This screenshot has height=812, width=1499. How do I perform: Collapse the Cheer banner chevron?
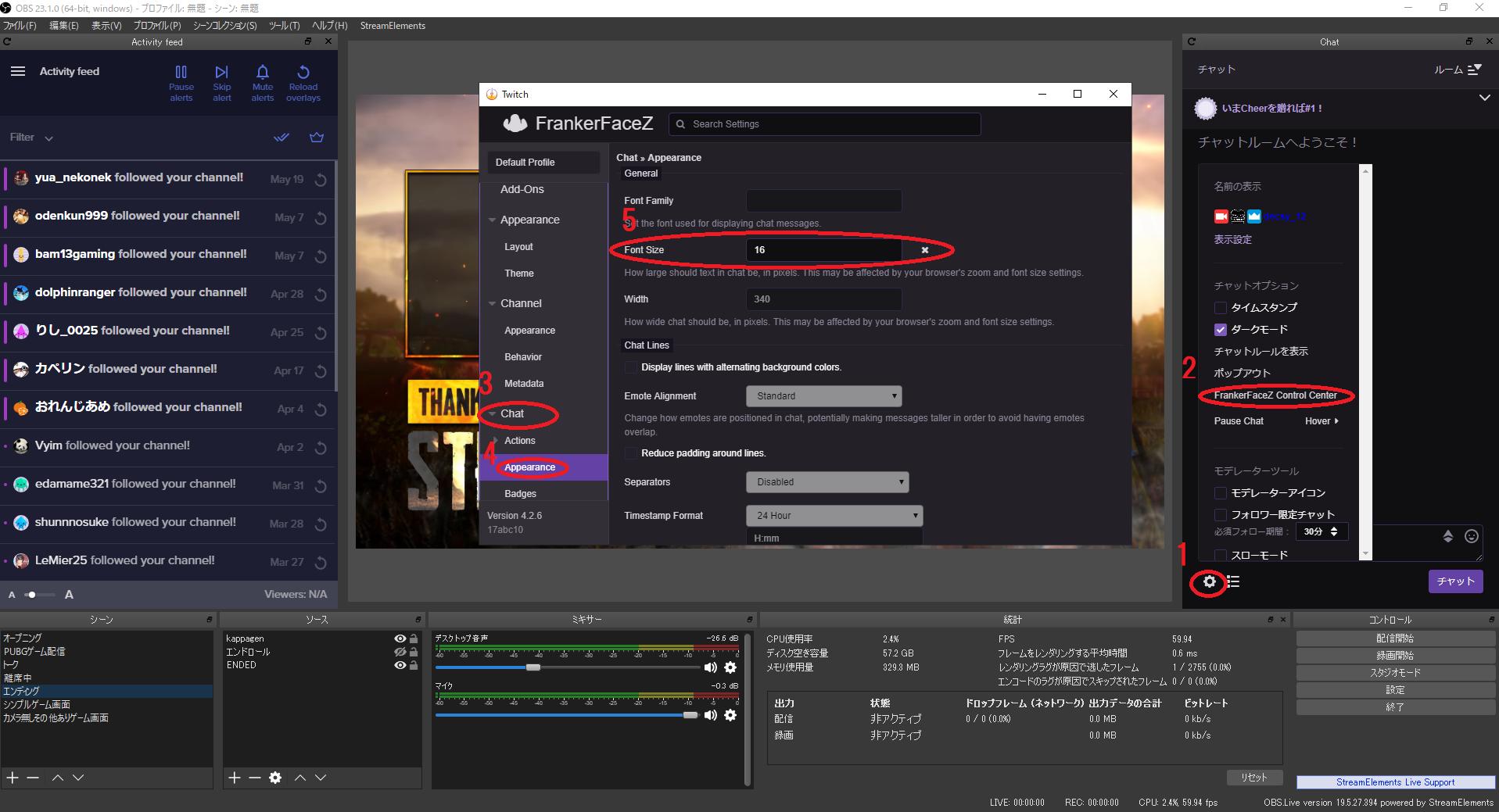click(x=1484, y=98)
